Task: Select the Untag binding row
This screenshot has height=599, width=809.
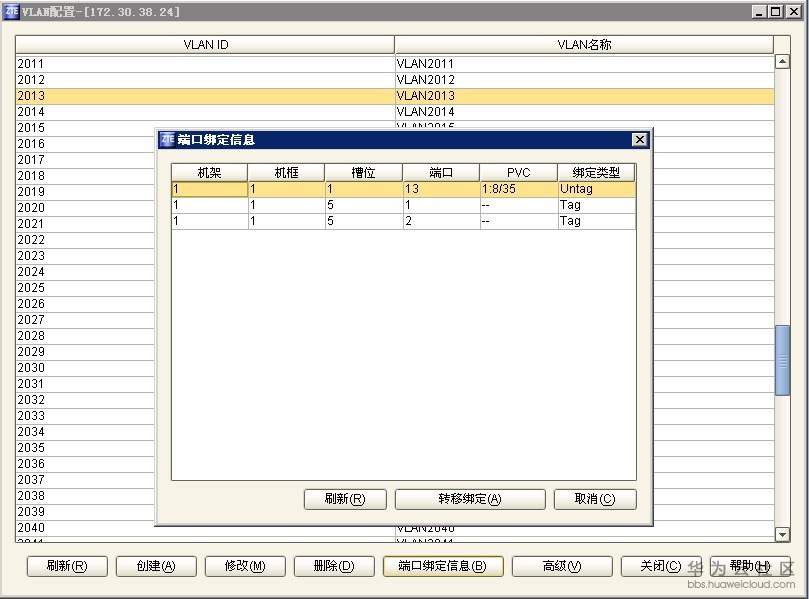Action: [x=403, y=189]
